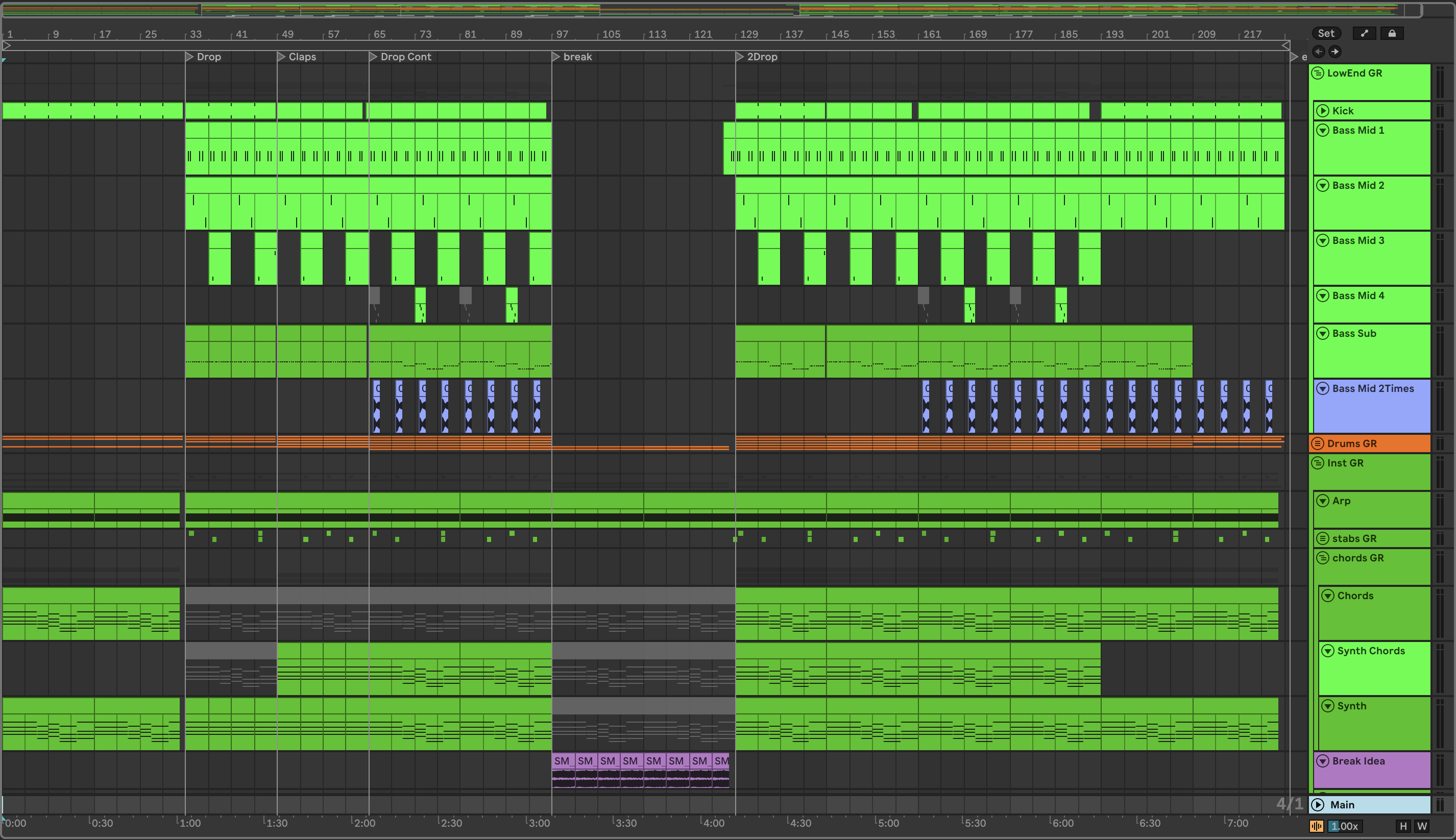Toggle the waveform zoom display button

pyautogui.click(x=1316, y=826)
